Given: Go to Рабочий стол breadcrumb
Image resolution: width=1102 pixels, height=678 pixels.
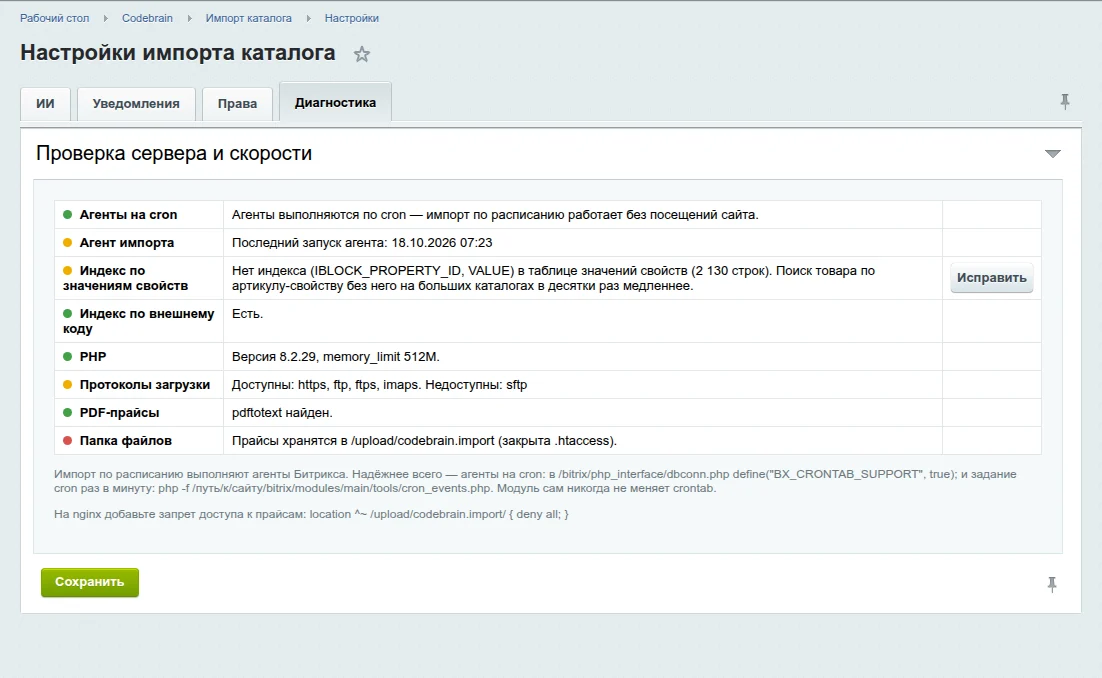Looking at the screenshot, I should click(x=55, y=18).
